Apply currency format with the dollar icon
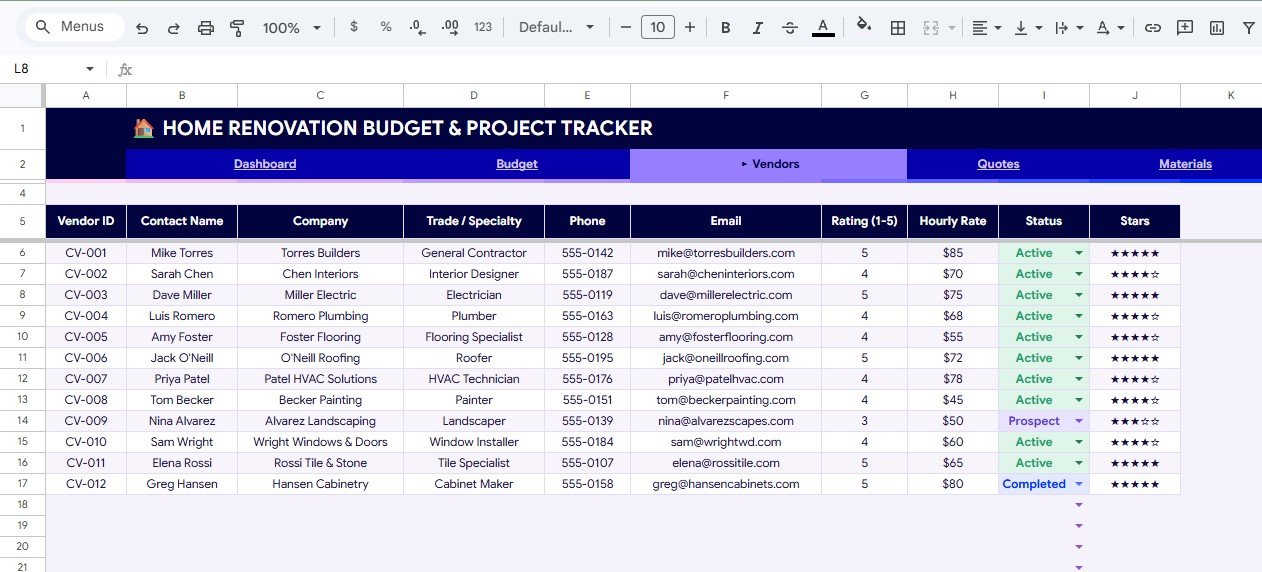 tap(354, 27)
